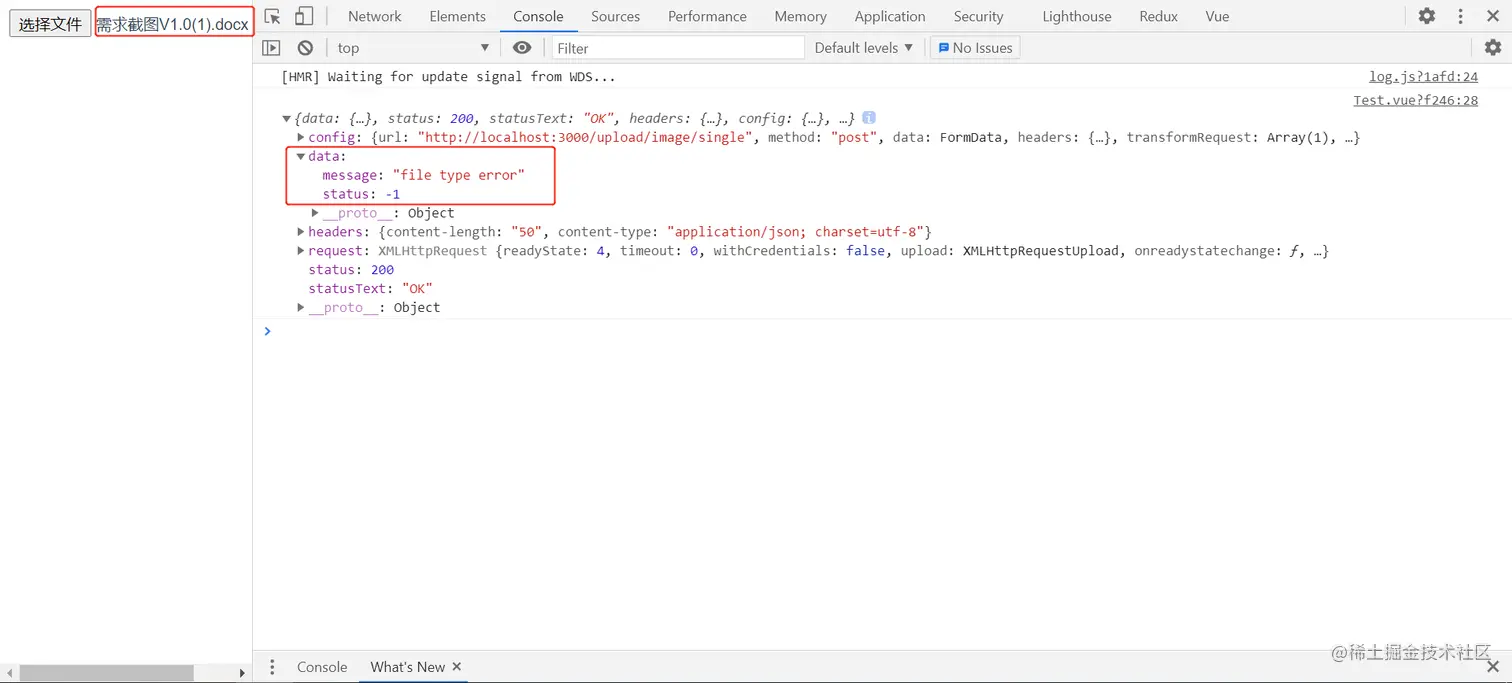1512x683 pixels.
Task: Expand the __proto__ under data
Action: (x=315, y=213)
